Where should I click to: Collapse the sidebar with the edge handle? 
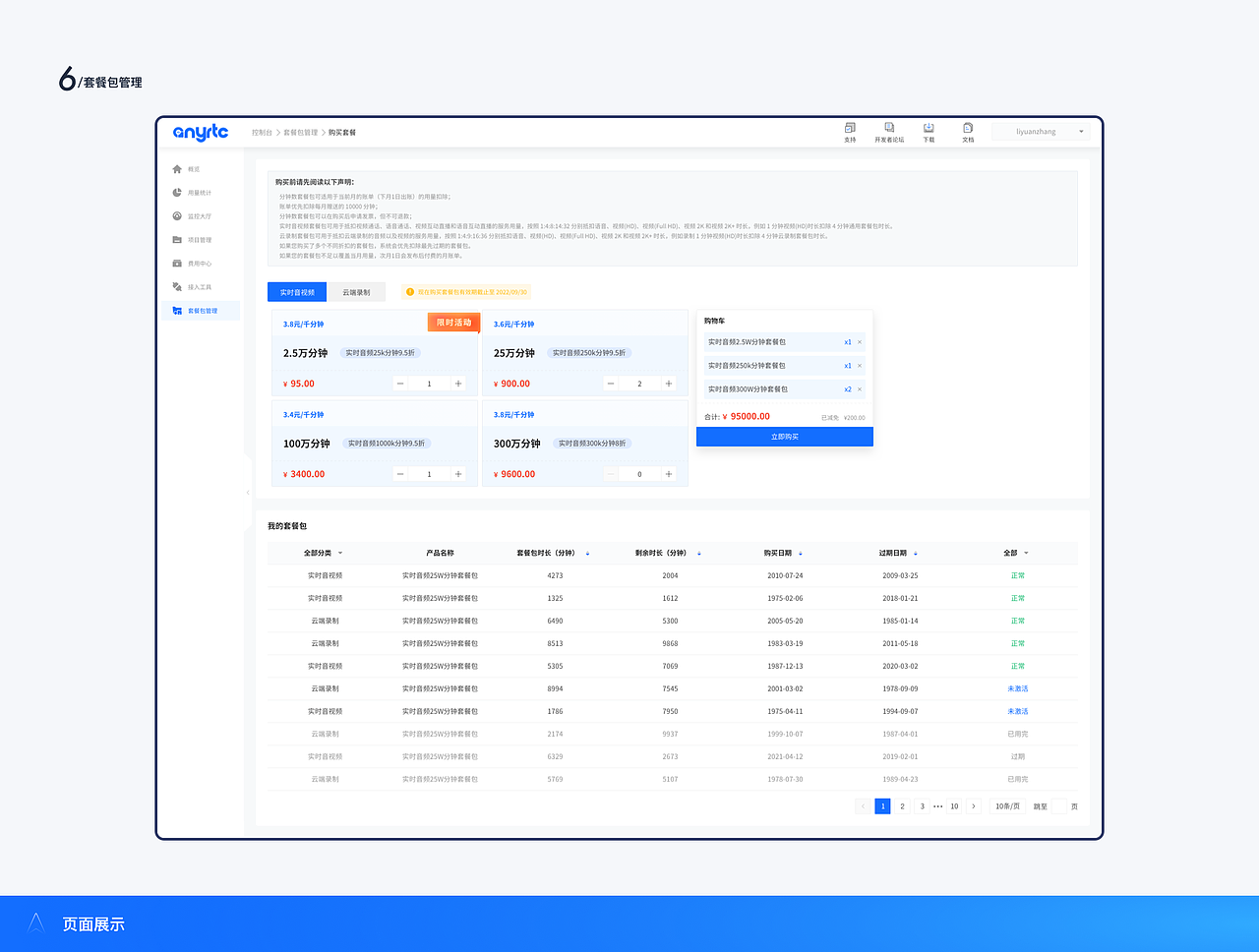click(248, 492)
